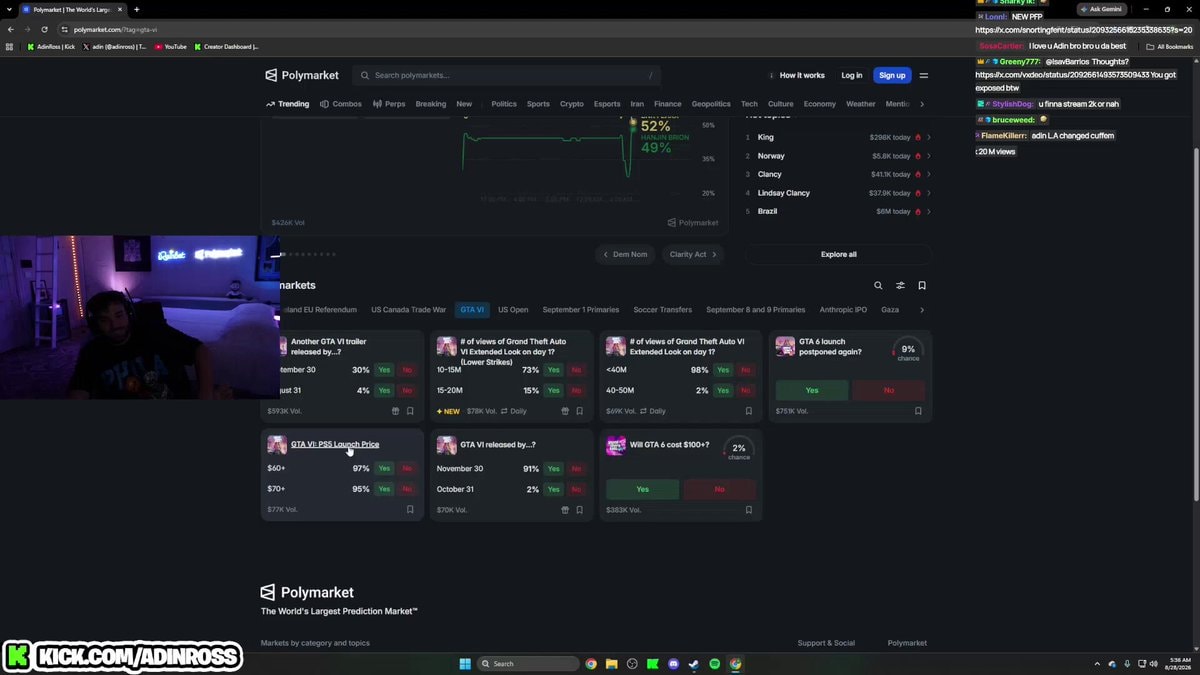Select Yes for November 30 GTA VI release

[553, 468]
